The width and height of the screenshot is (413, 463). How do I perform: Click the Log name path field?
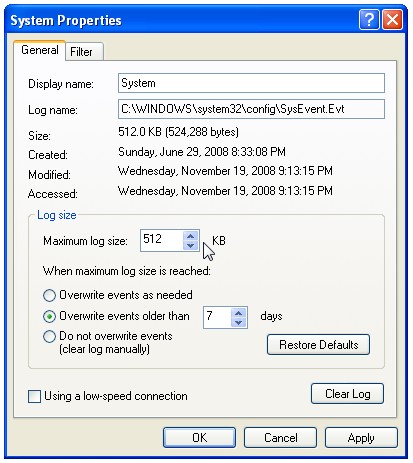251,109
